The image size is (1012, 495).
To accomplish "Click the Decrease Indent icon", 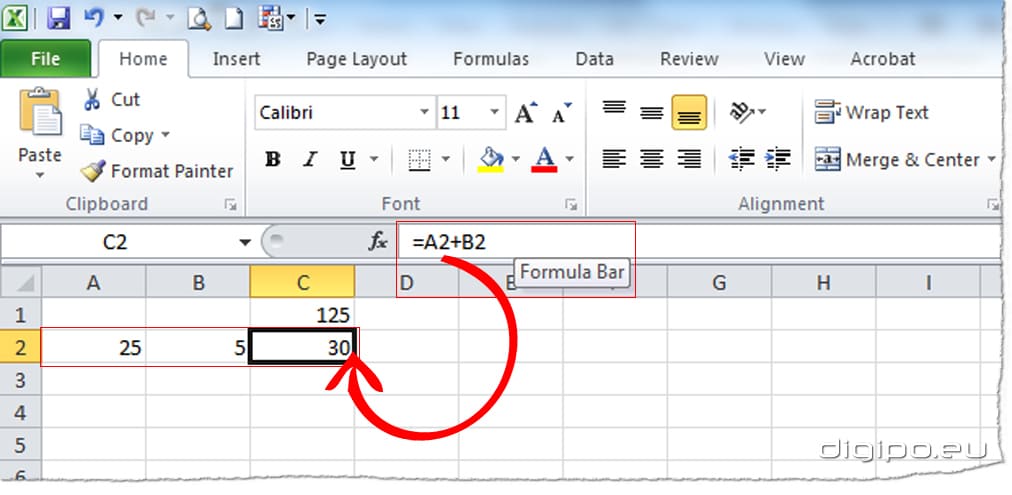I will click(742, 159).
